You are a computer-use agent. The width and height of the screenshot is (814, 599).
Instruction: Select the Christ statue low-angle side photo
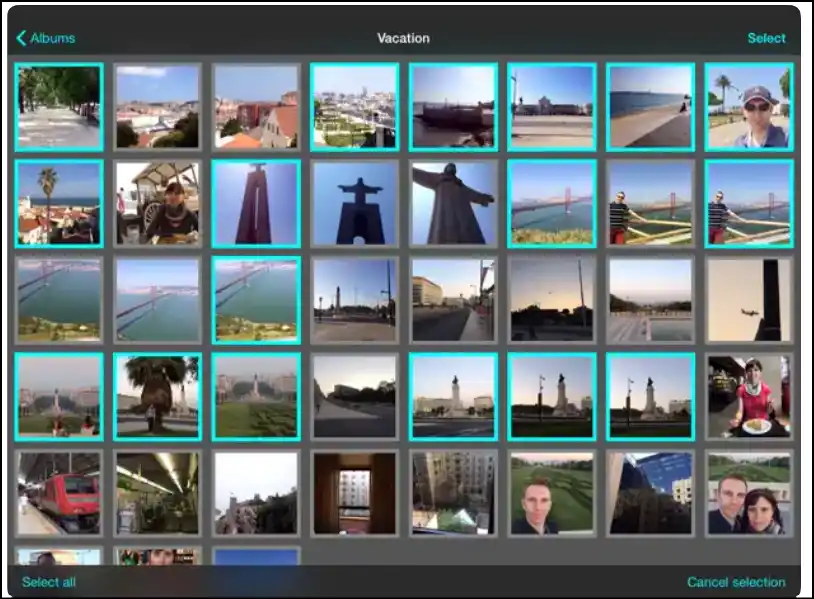(x=453, y=203)
